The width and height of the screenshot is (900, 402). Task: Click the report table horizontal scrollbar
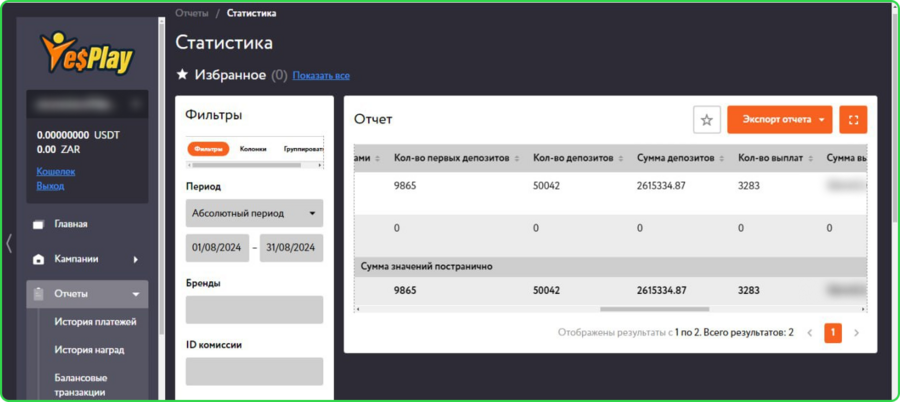pos(654,309)
